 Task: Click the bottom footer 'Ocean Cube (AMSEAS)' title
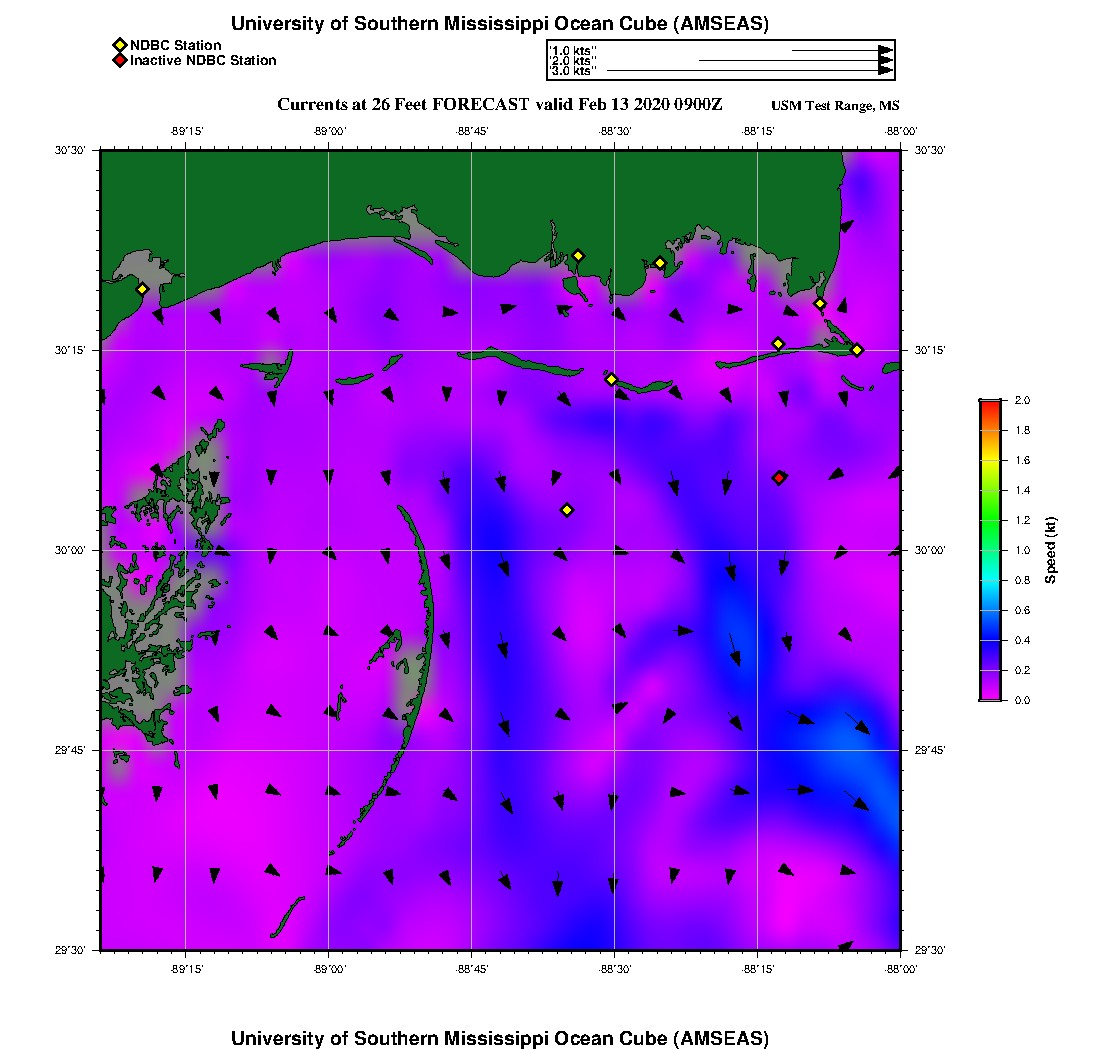500,1038
